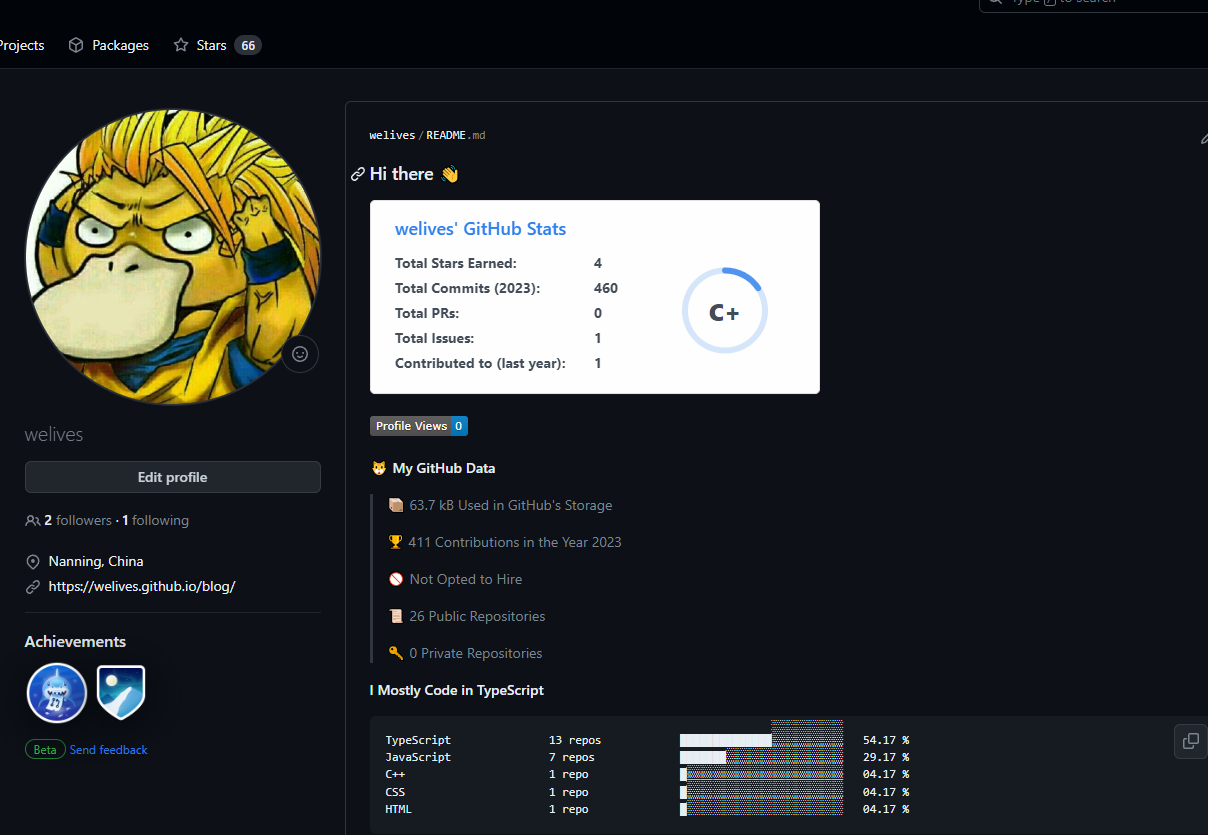
Task: Click the Stars star icon
Action: pyautogui.click(x=181, y=45)
